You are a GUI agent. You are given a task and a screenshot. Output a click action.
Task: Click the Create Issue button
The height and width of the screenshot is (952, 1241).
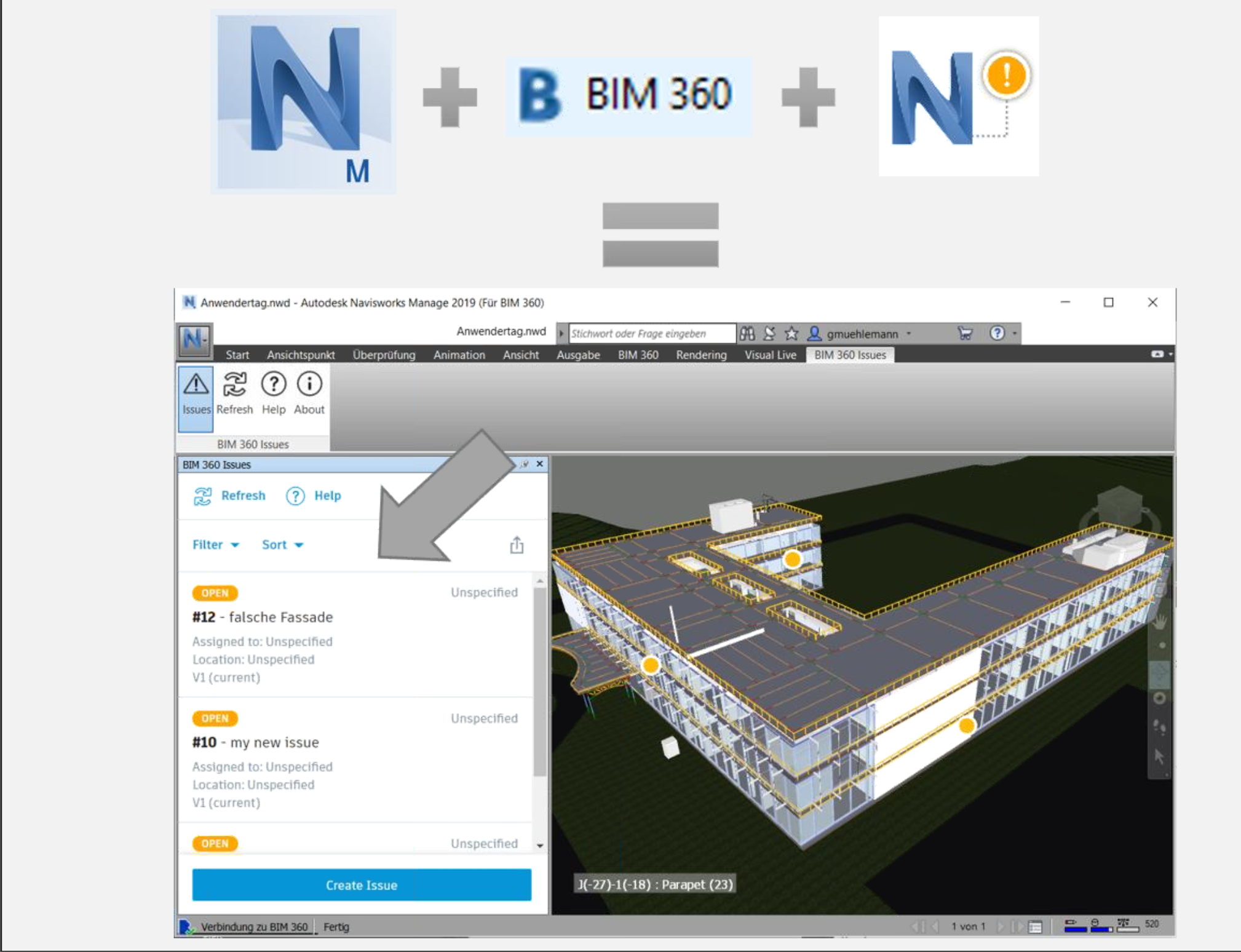(x=361, y=885)
